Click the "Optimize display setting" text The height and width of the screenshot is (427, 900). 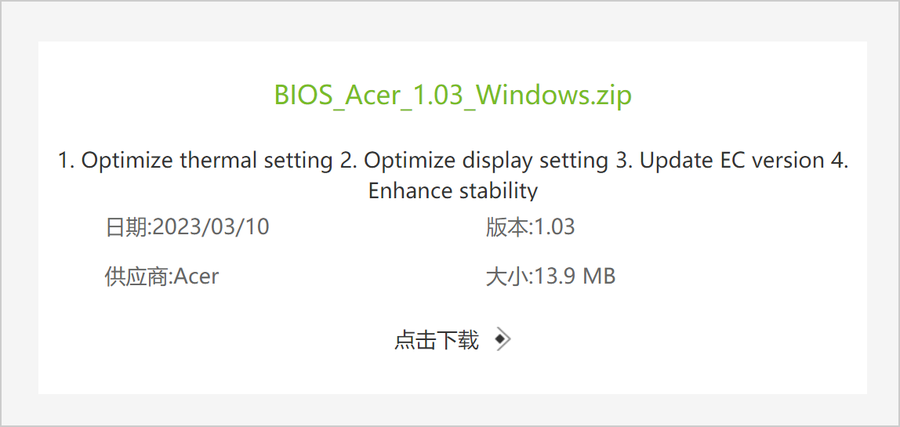coord(486,161)
